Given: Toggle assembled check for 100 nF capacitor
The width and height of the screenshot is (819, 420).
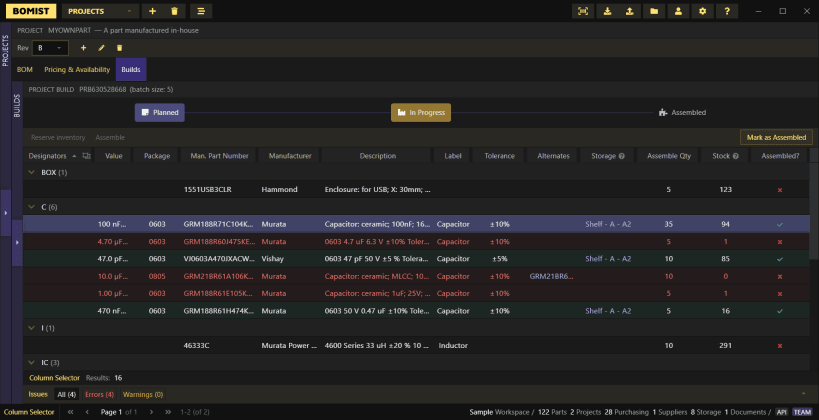Looking at the screenshot, I should pos(780,224).
